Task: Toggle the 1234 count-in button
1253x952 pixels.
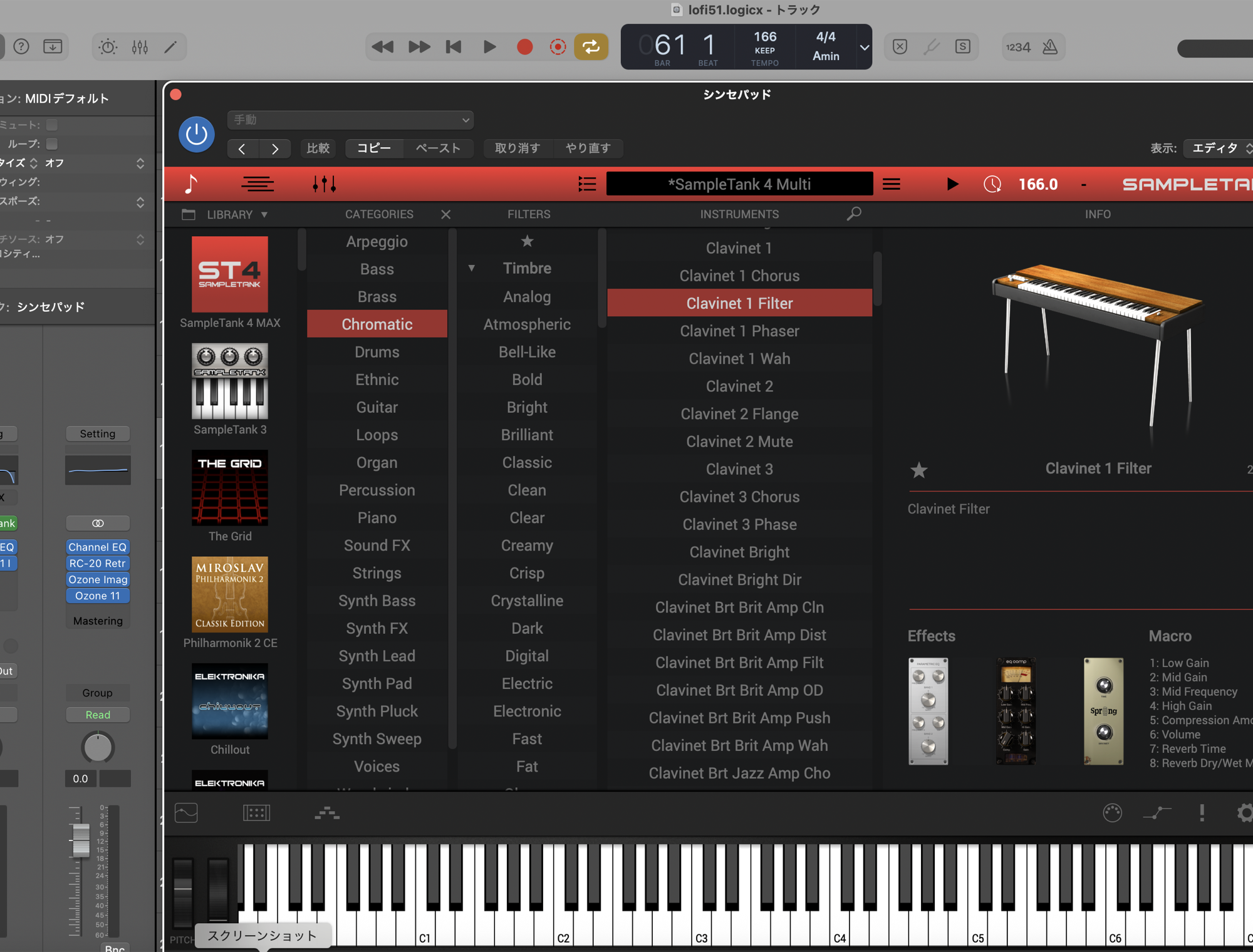Action: click(x=1018, y=47)
